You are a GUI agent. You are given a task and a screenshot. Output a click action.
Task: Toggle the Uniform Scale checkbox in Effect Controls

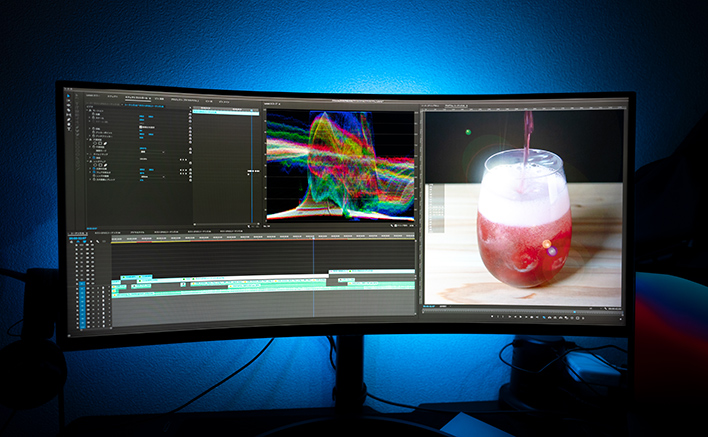pos(140,128)
